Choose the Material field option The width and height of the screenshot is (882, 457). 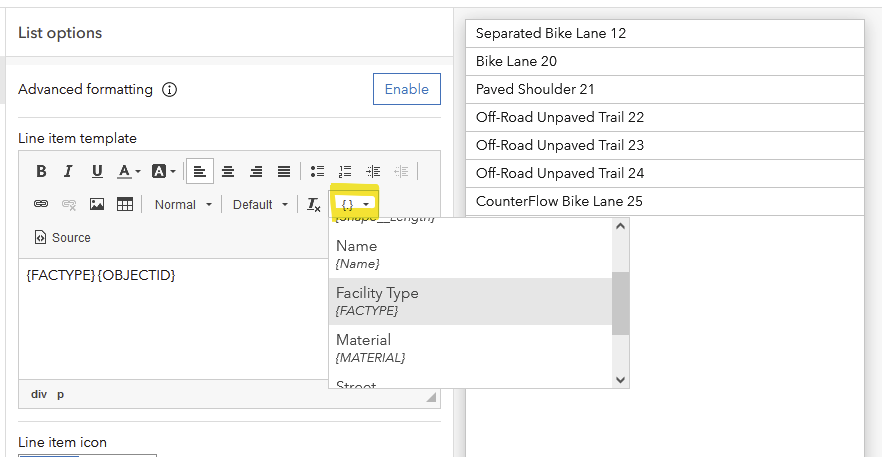(470, 348)
